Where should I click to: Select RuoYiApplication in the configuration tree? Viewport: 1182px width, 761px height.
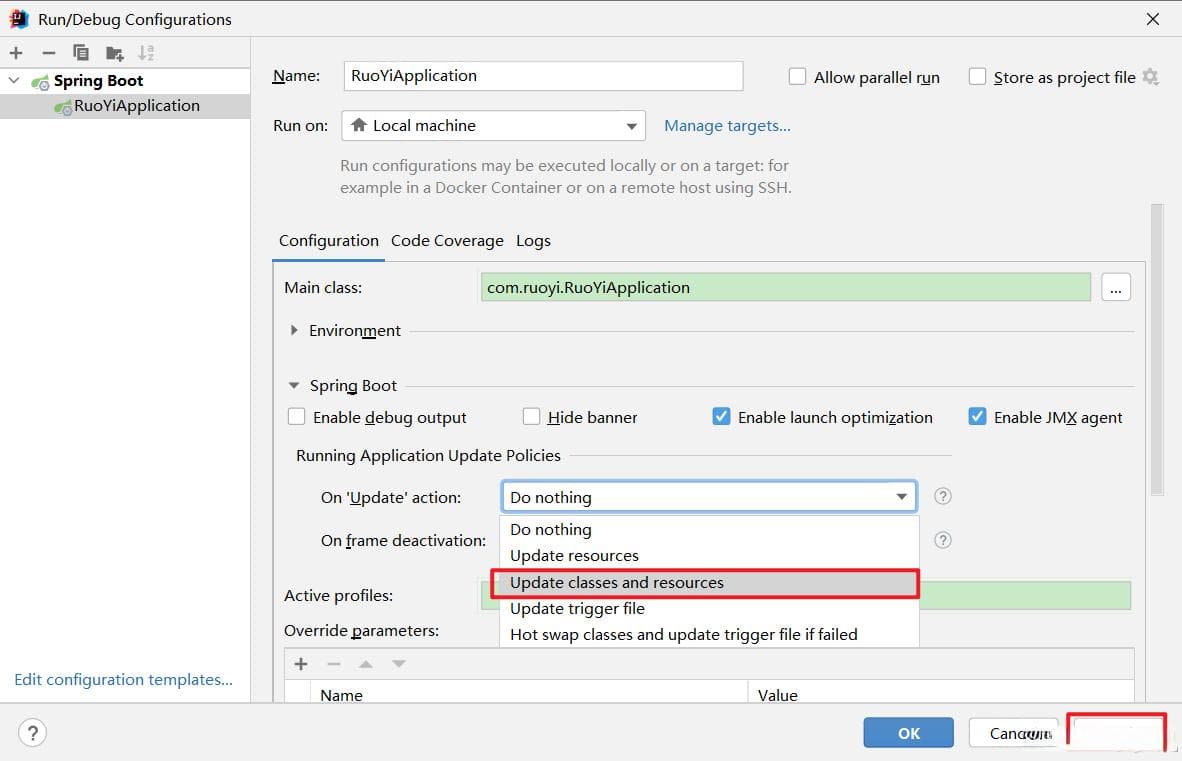click(125, 106)
